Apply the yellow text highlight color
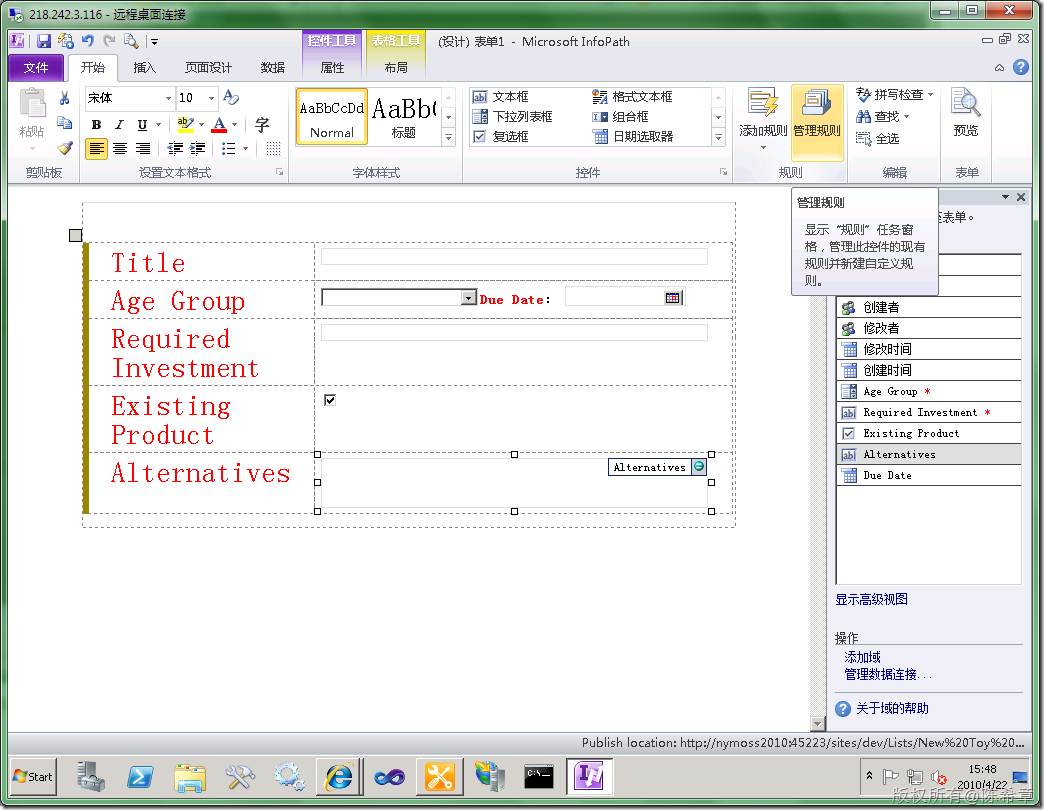 coord(185,124)
